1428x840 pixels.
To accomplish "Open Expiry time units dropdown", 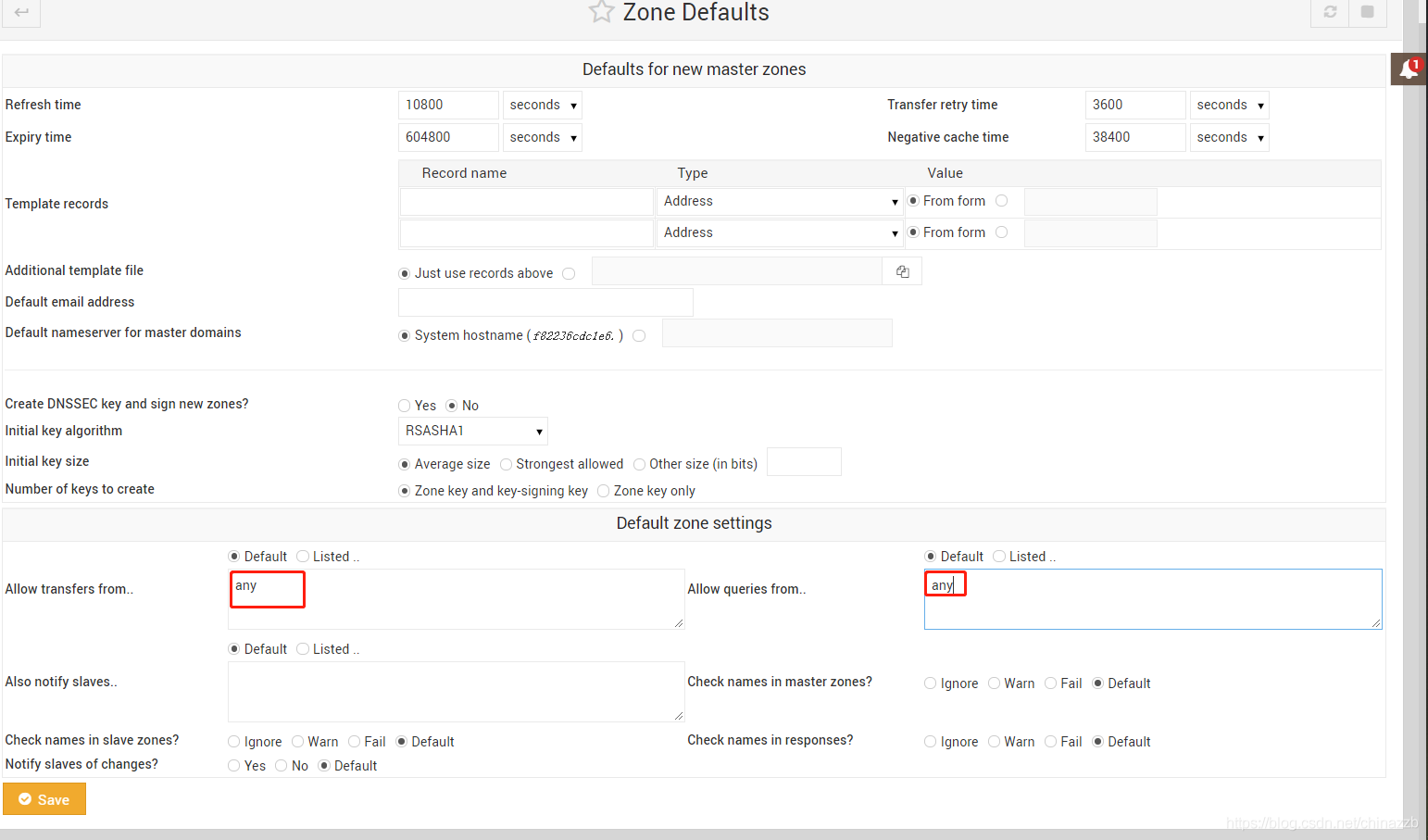I will [542, 138].
